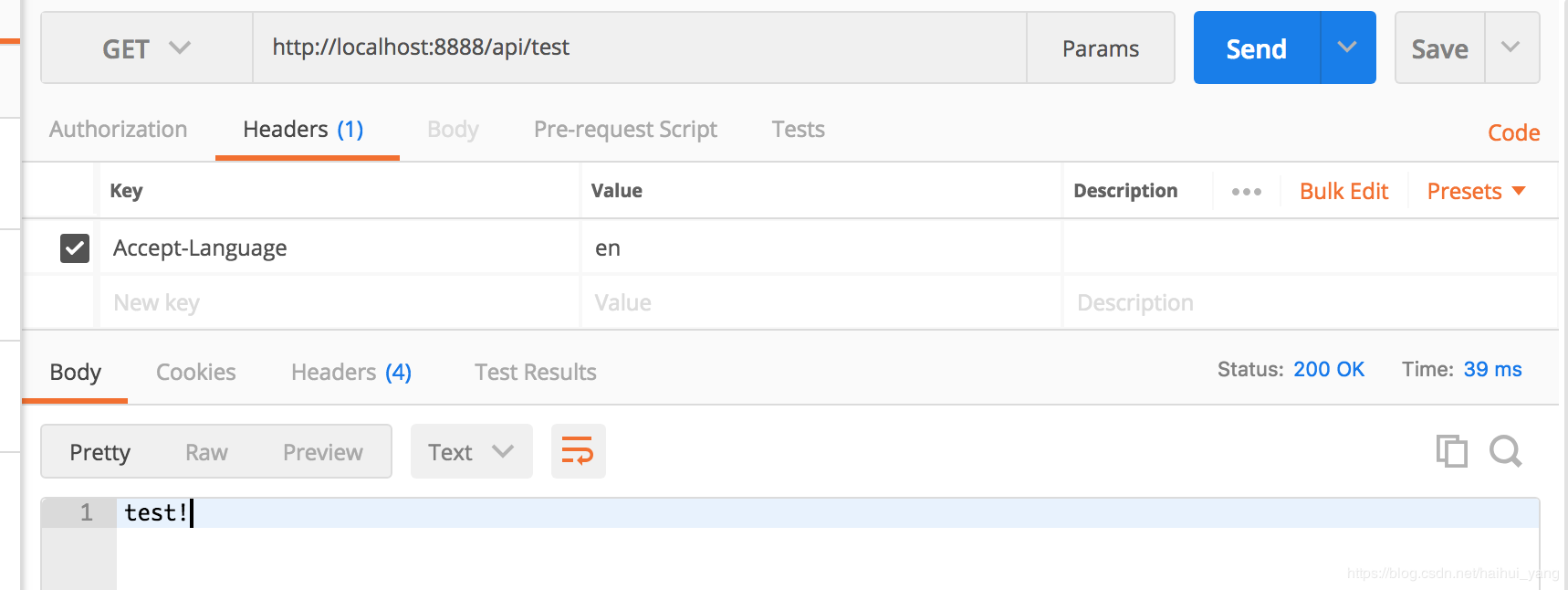Click the Params button
Screen dimensions: 1568x590
(x=1100, y=48)
